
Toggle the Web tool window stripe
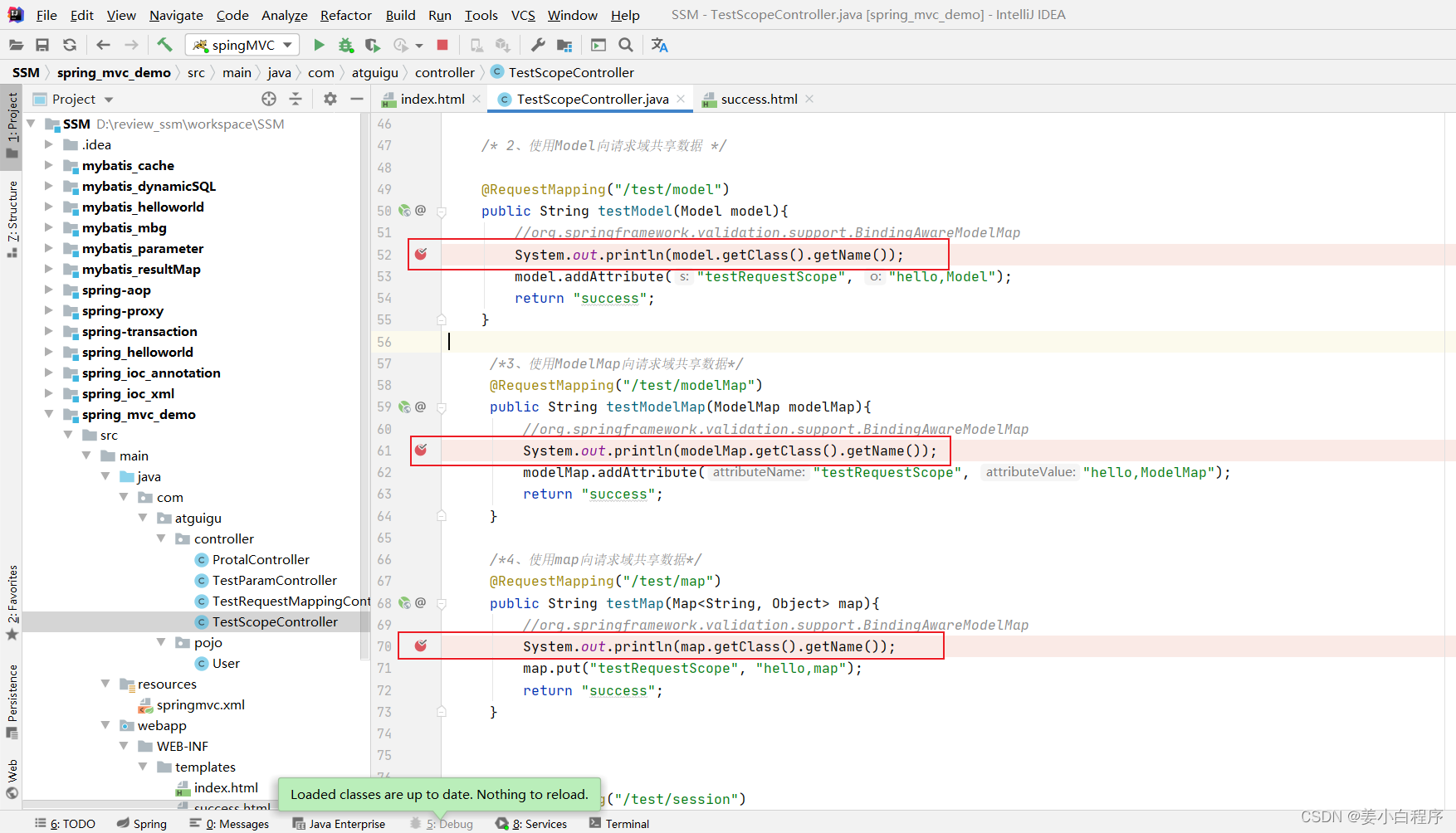tap(12, 778)
